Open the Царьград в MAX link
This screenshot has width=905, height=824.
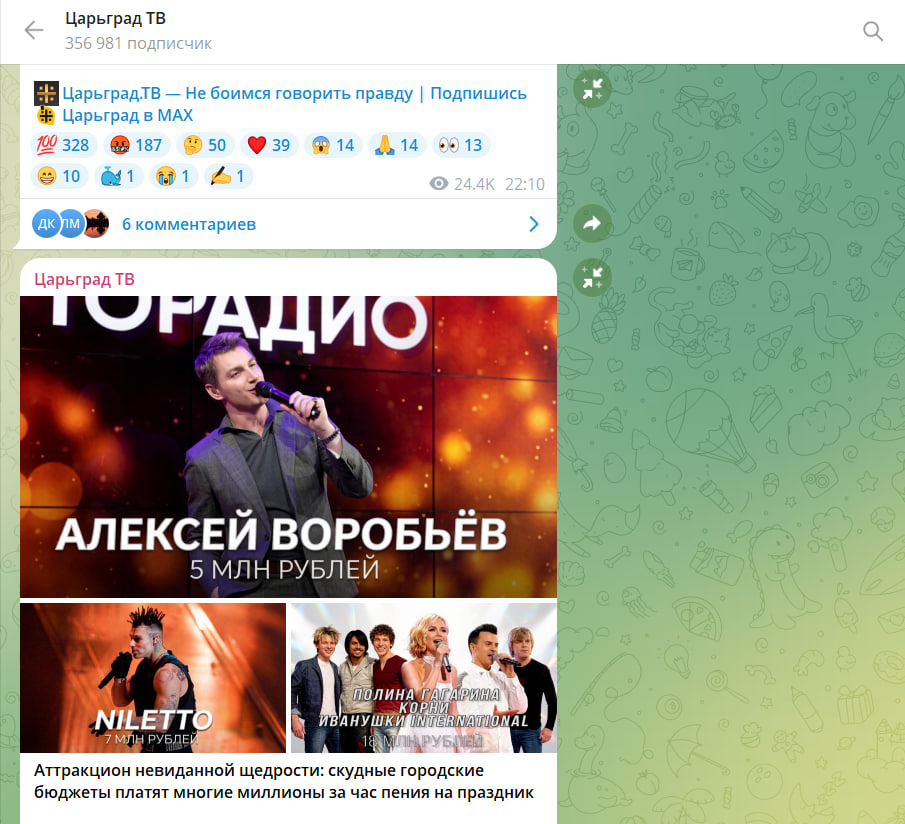(128, 115)
